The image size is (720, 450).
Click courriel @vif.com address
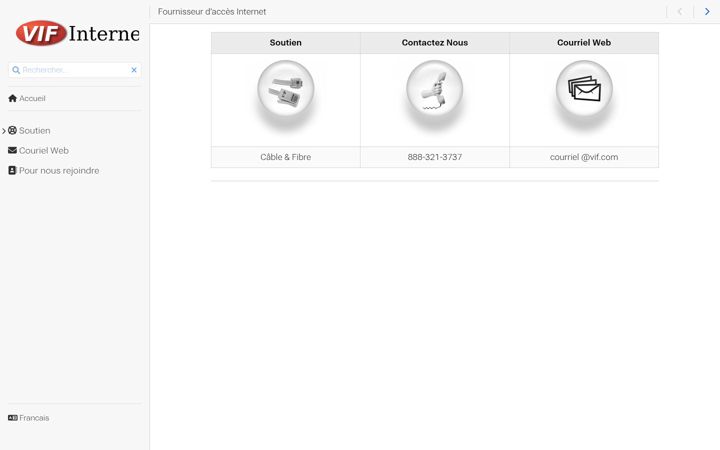point(584,157)
